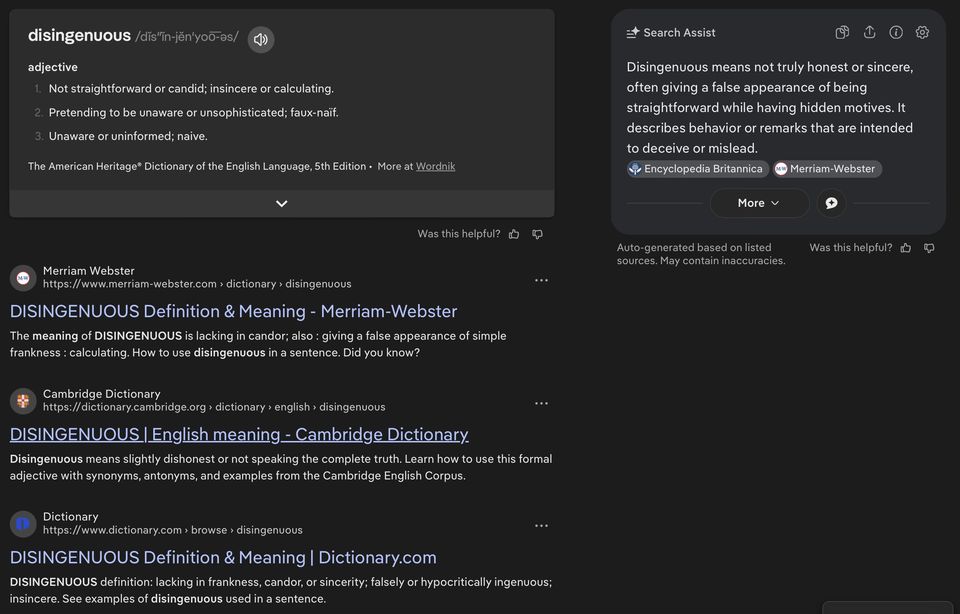The width and height of the screenshot is (960, 614).
Task: Open Cambridge Dictionary English meaning result
Action: pyautogui.click(x=239, y=435)
